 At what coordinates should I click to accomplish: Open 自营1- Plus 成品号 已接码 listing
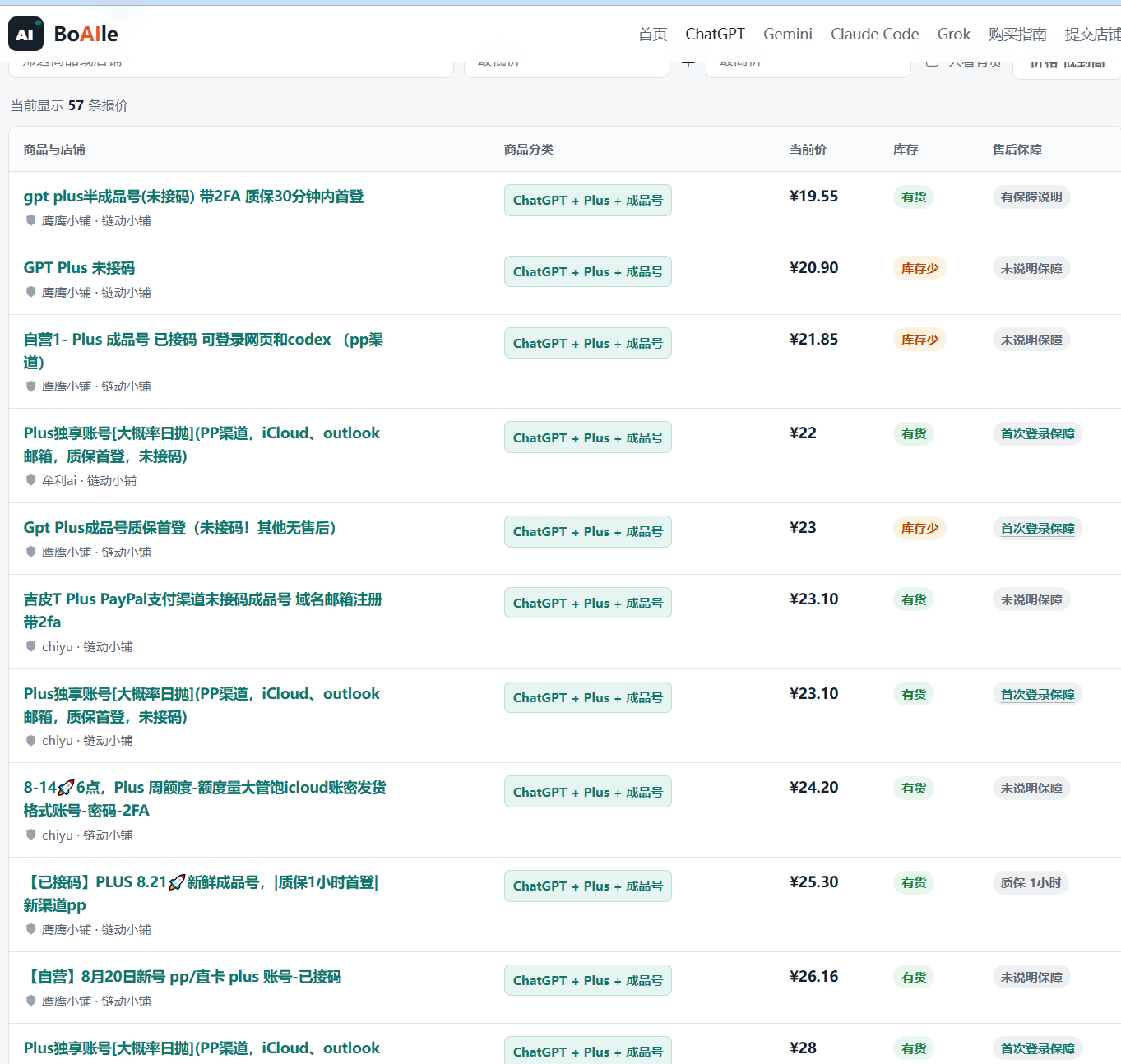203,350
